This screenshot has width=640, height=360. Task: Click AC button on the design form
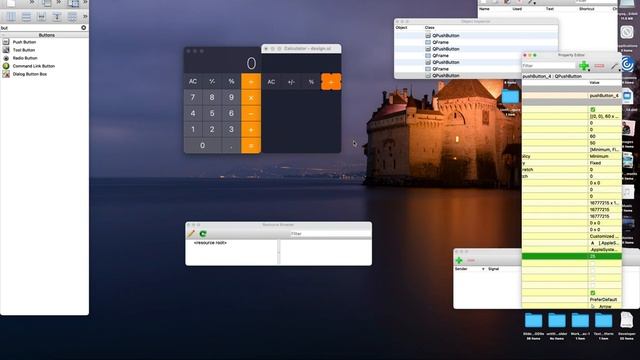(x=271, y=82)
